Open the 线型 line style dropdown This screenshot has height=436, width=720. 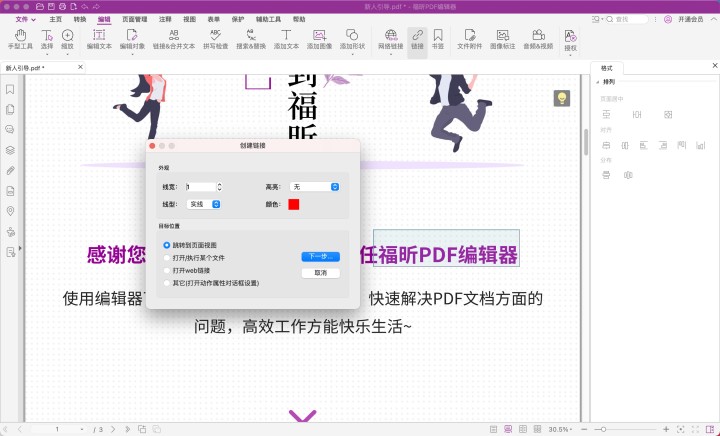(204, 204)
